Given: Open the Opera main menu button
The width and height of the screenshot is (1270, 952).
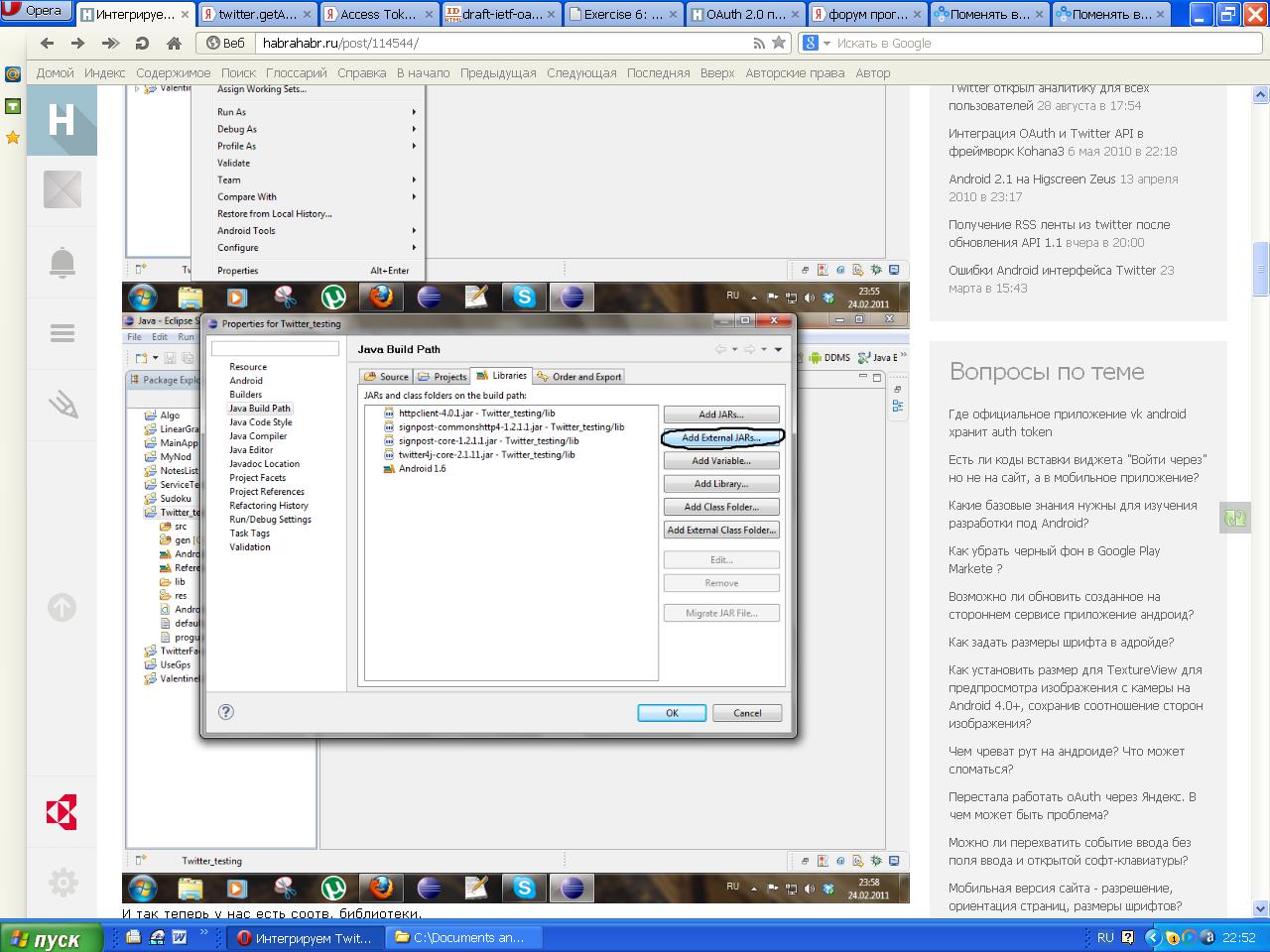Looking at the screenshot, I should point(35,11).
